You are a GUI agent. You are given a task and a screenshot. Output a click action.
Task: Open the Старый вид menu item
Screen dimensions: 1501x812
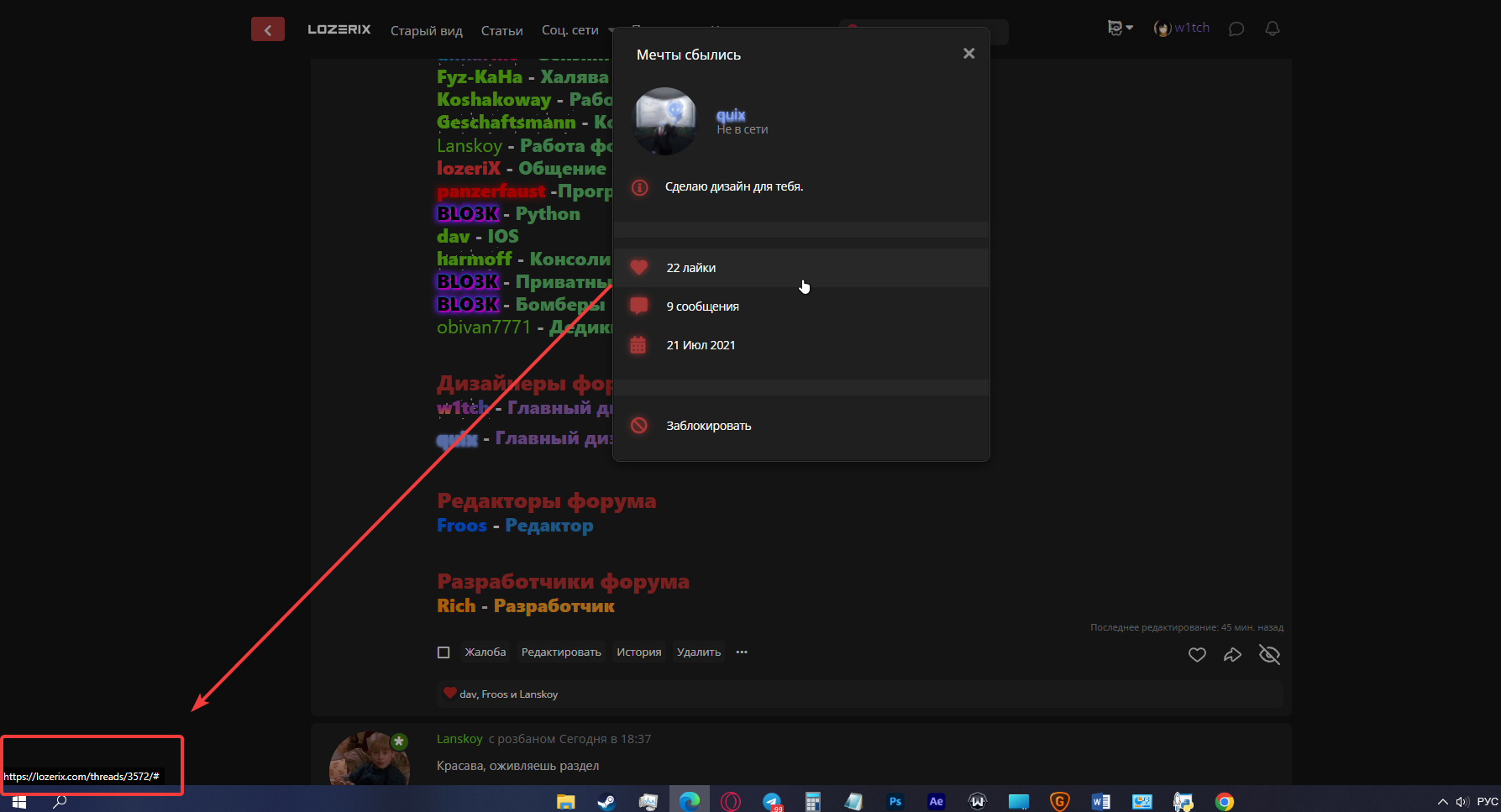[x=427, y=30]
